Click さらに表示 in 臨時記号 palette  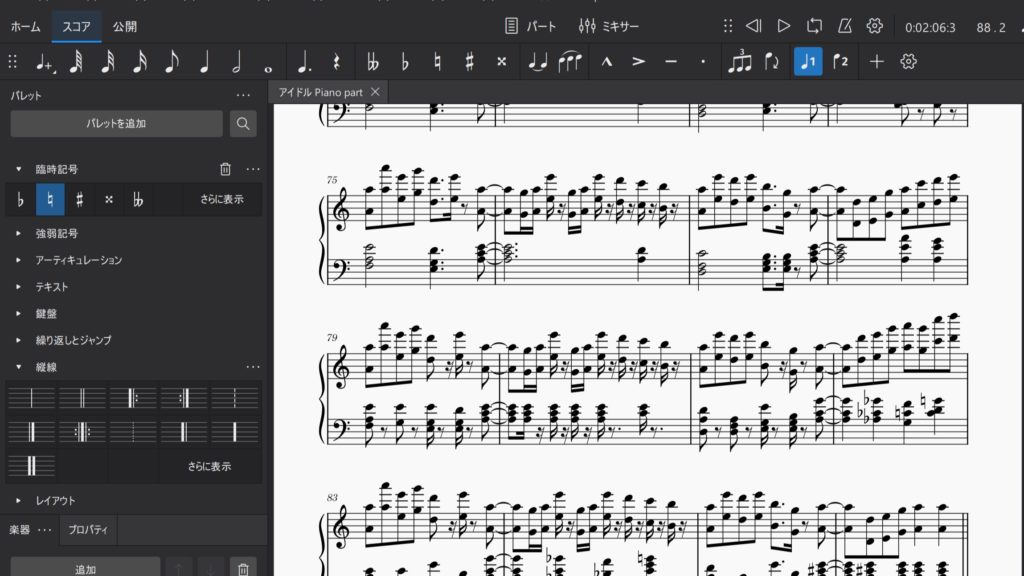(x=222, y=199)
